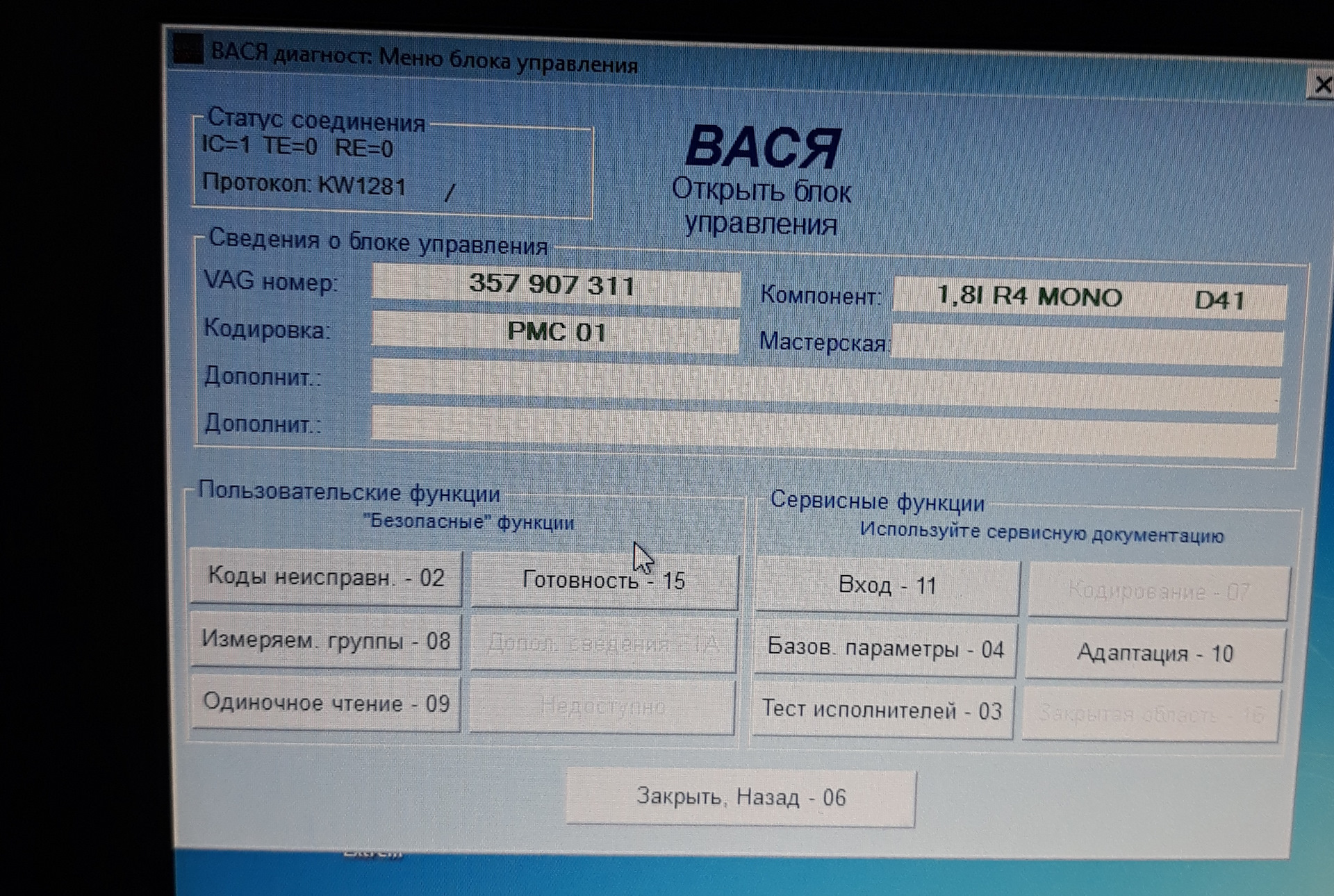Click the Готовность - 15 button

(604, 581)
